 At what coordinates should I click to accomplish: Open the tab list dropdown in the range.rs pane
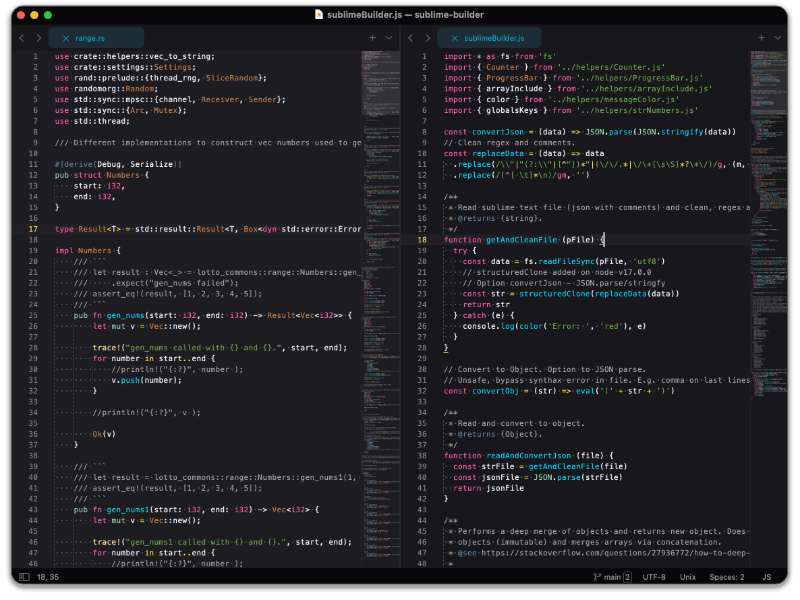pyautogui.click(x=389, y=38)
